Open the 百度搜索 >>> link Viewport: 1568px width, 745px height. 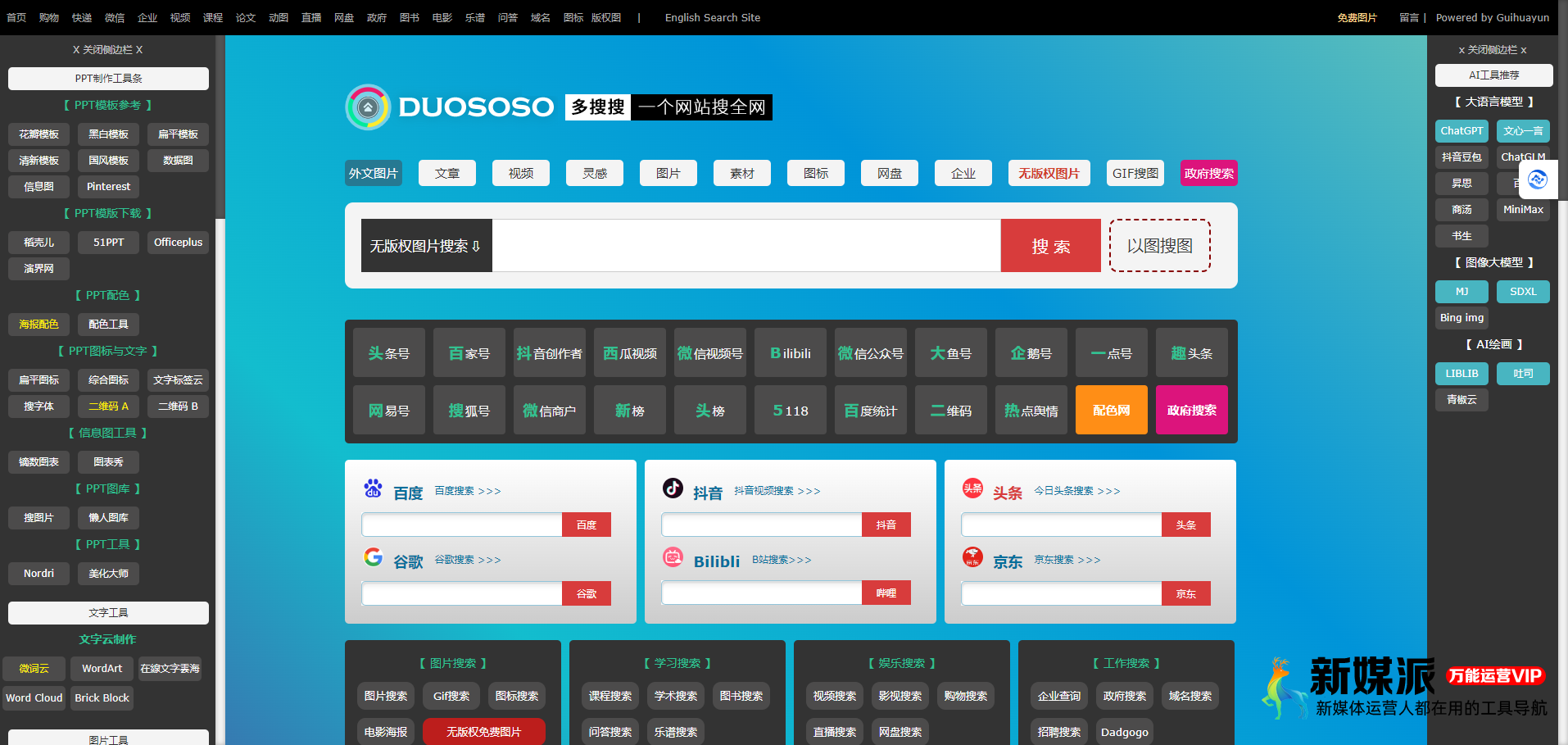tap(468, 490)
